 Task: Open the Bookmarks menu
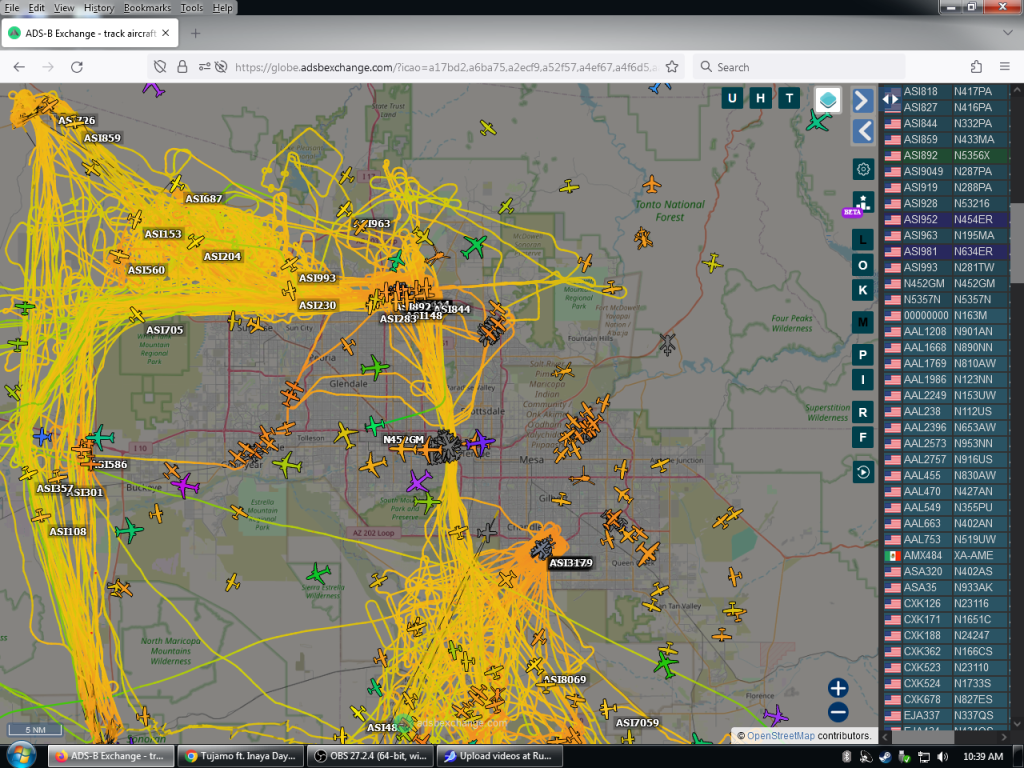[x=147, y=8]
